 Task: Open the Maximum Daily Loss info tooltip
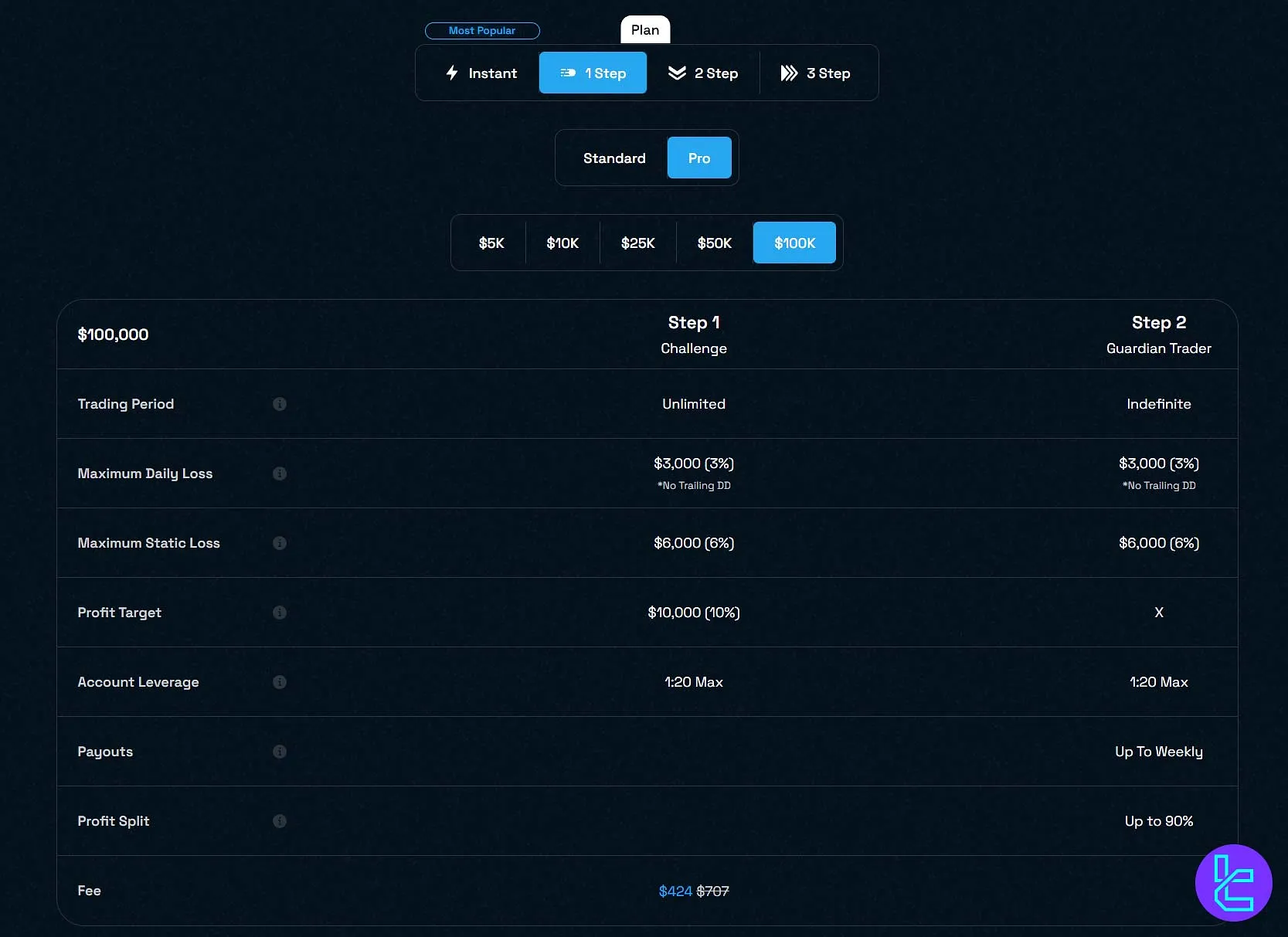pos(279,474)
